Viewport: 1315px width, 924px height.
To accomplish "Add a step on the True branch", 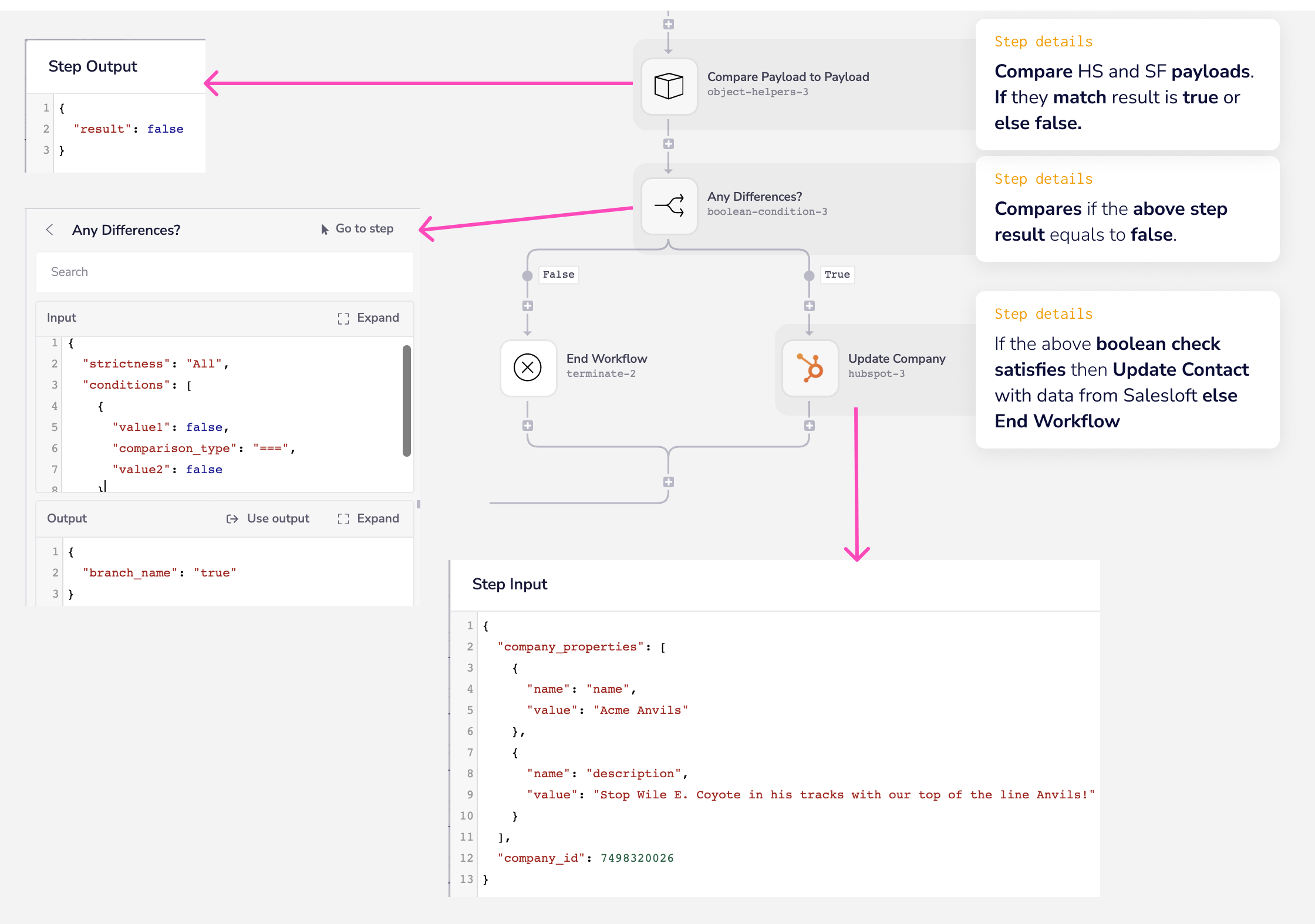I will (x=809, y=305).
